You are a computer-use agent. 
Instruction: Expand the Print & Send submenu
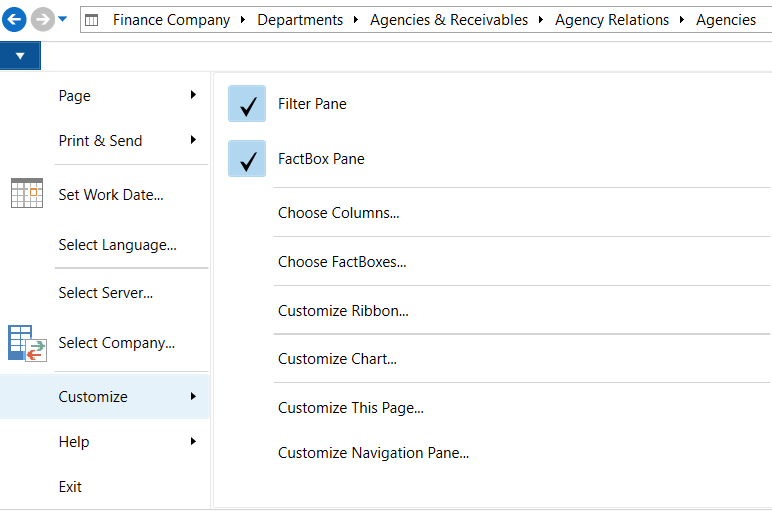pos(192,141)
